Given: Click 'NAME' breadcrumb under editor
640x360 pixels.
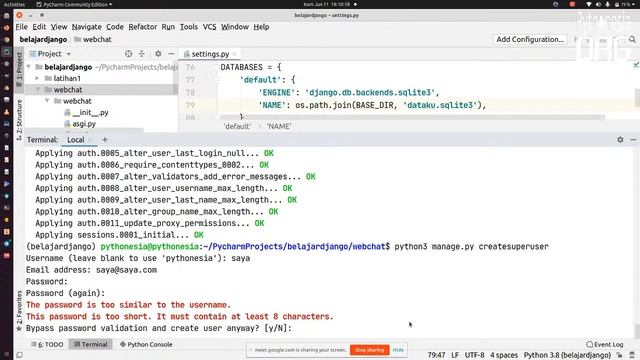Looking at the screenshot, I should point(279,127).
